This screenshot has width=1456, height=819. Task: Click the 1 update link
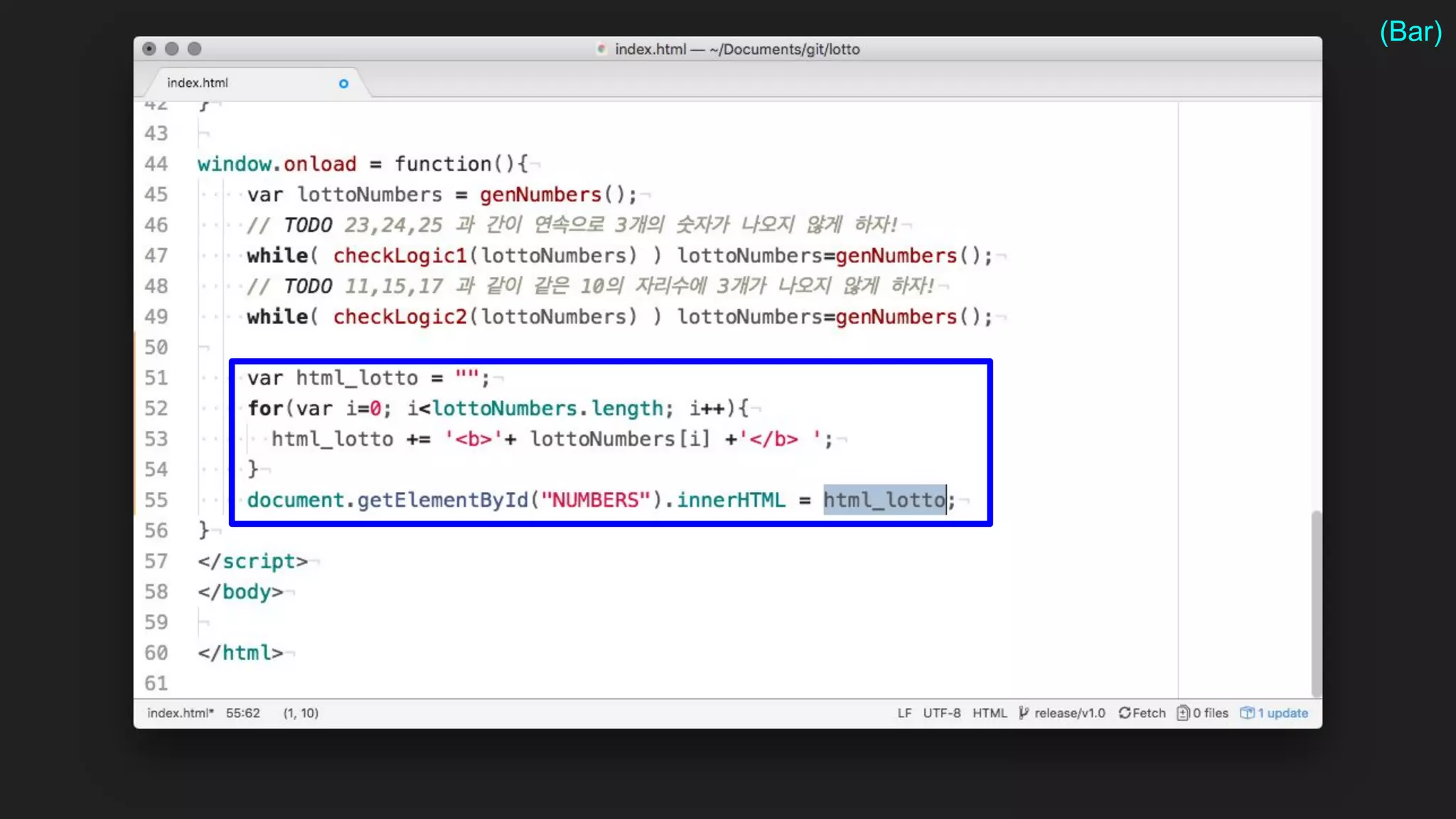[x=1283, y=713]
